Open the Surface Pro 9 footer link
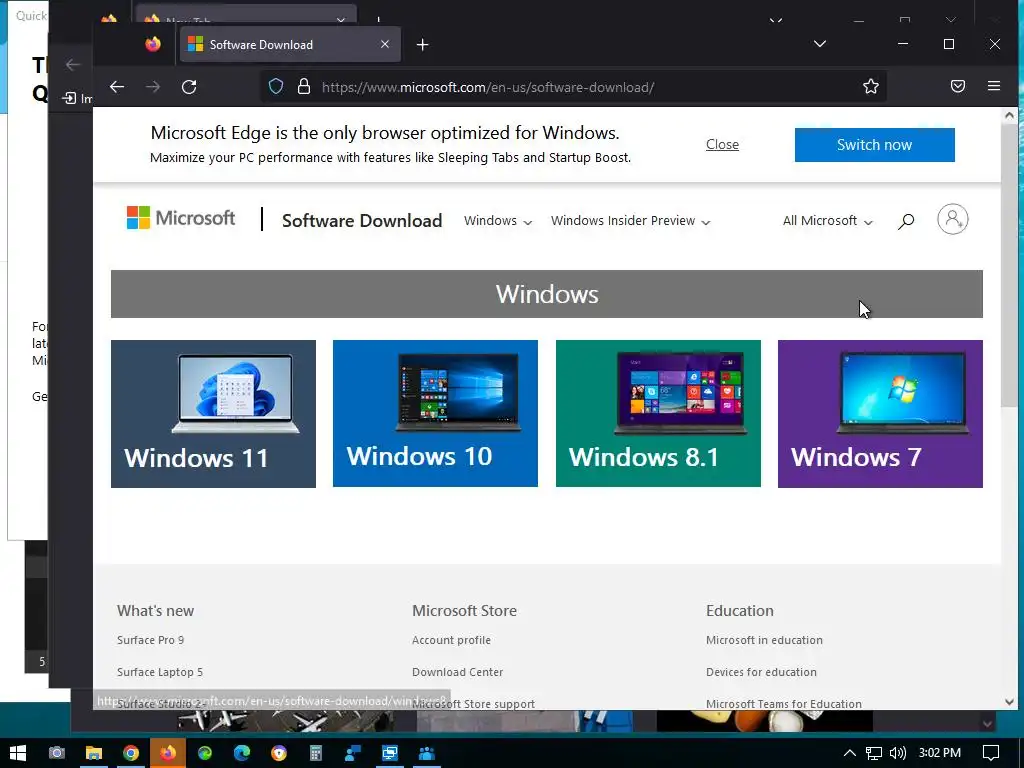 point(151,640)
